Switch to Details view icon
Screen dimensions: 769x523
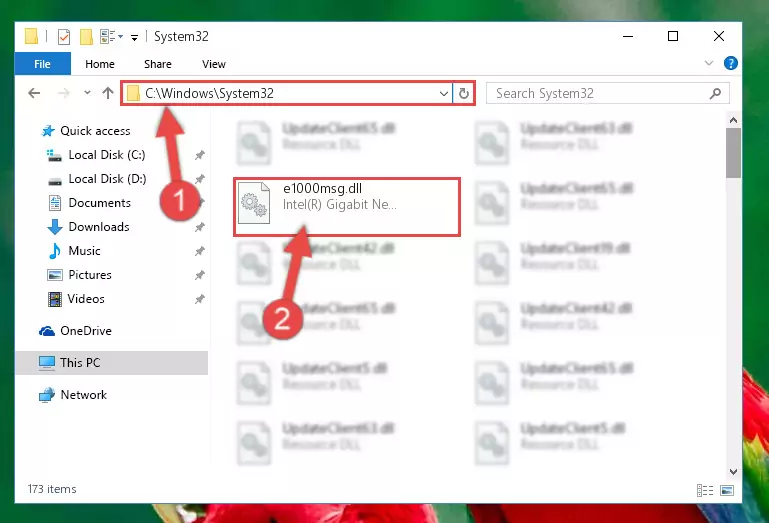pos(705,490)
